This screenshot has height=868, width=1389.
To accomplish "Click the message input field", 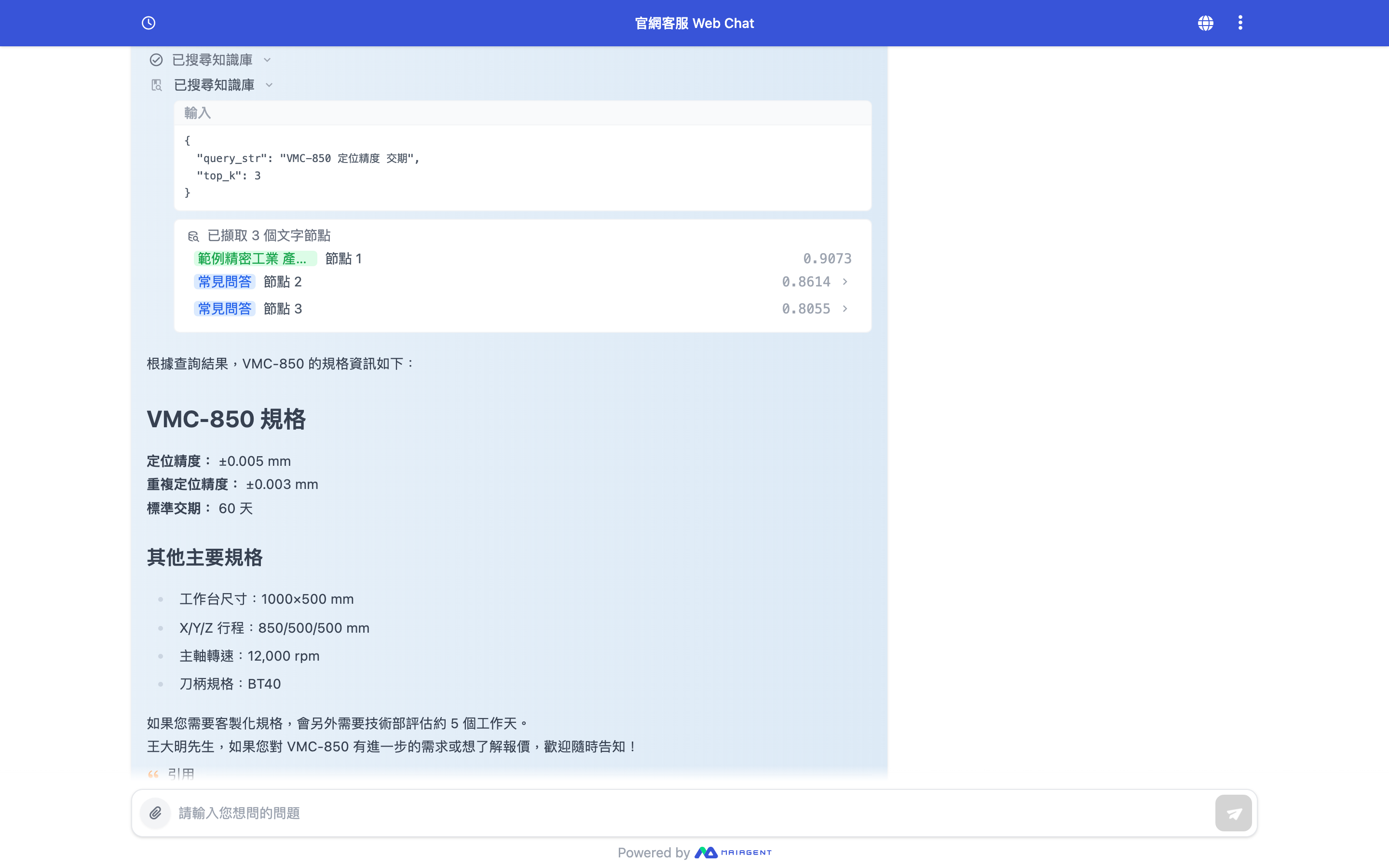I will click(694, 813).
